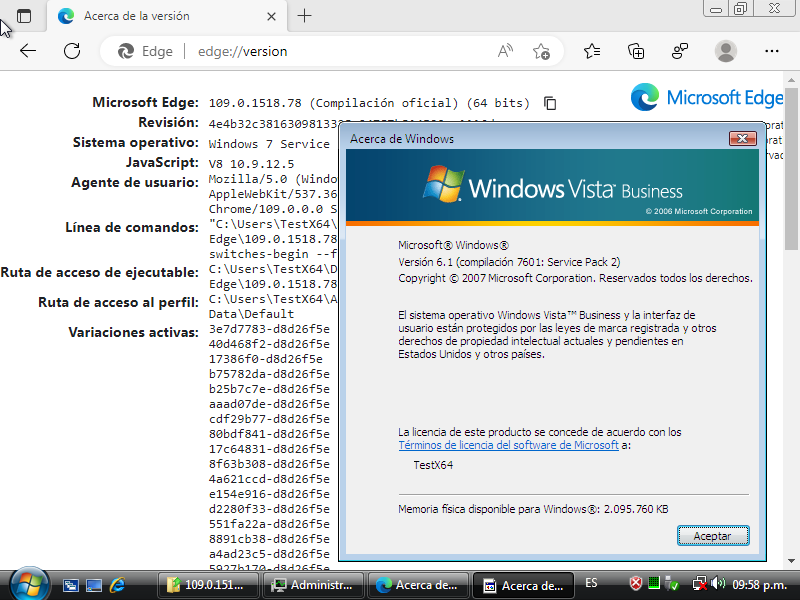
Task: Close the "Acerca de la versión" tab
Action: [x=271, y=16]
